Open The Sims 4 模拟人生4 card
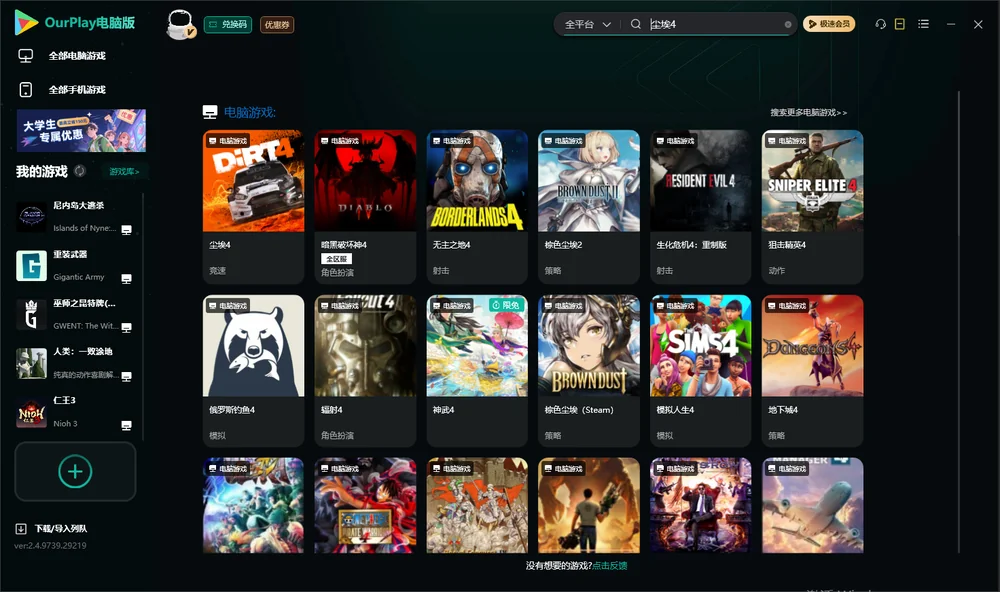This screenshot has height=592, width=1000. [700, 371]
